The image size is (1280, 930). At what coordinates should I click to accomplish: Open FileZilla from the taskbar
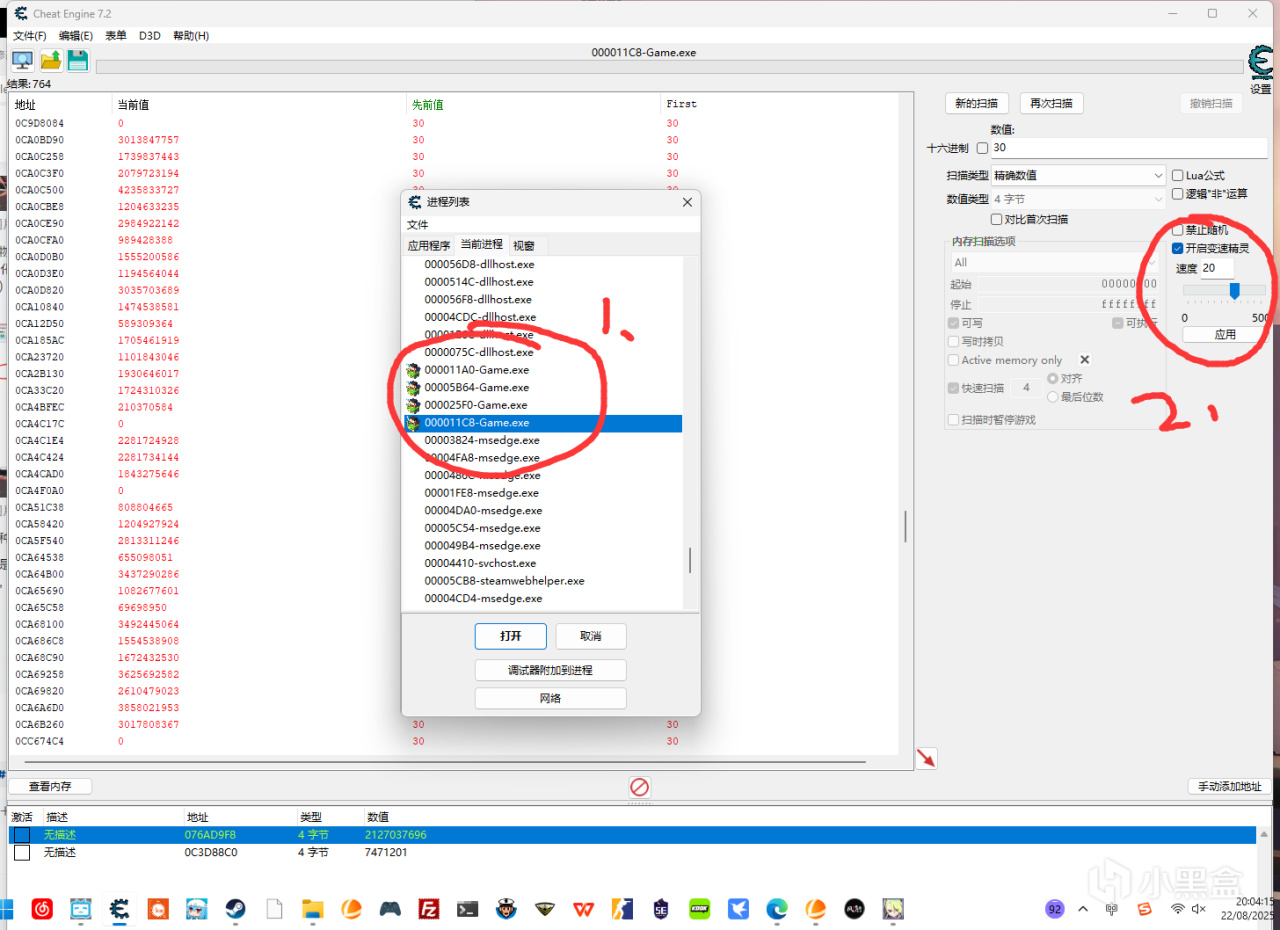click(x=428, y=909)
